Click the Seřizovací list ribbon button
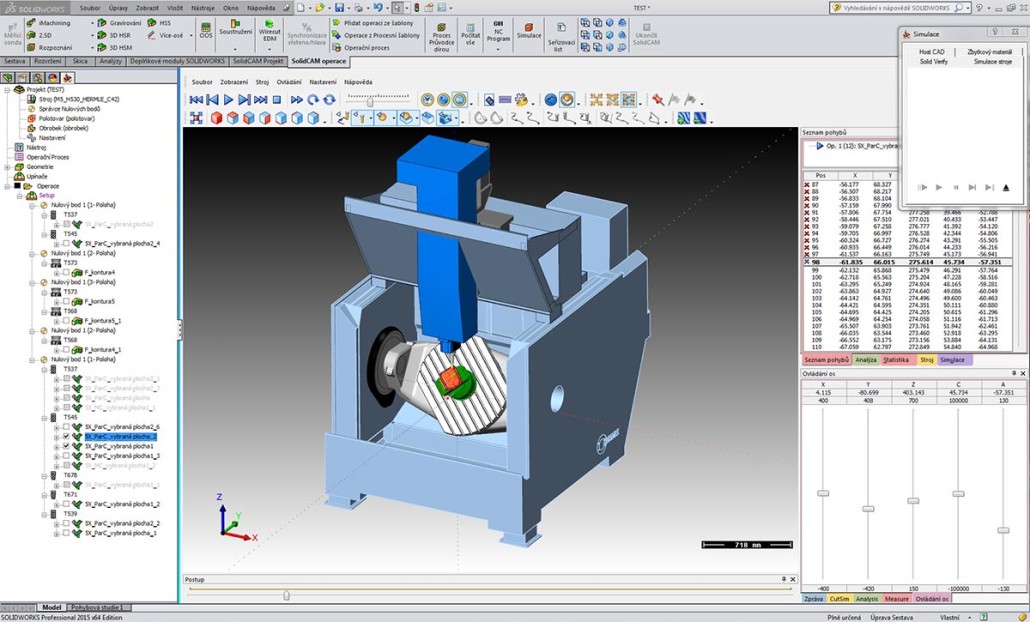This screenshot has width=1030, height=622. [x=561, y=36]
